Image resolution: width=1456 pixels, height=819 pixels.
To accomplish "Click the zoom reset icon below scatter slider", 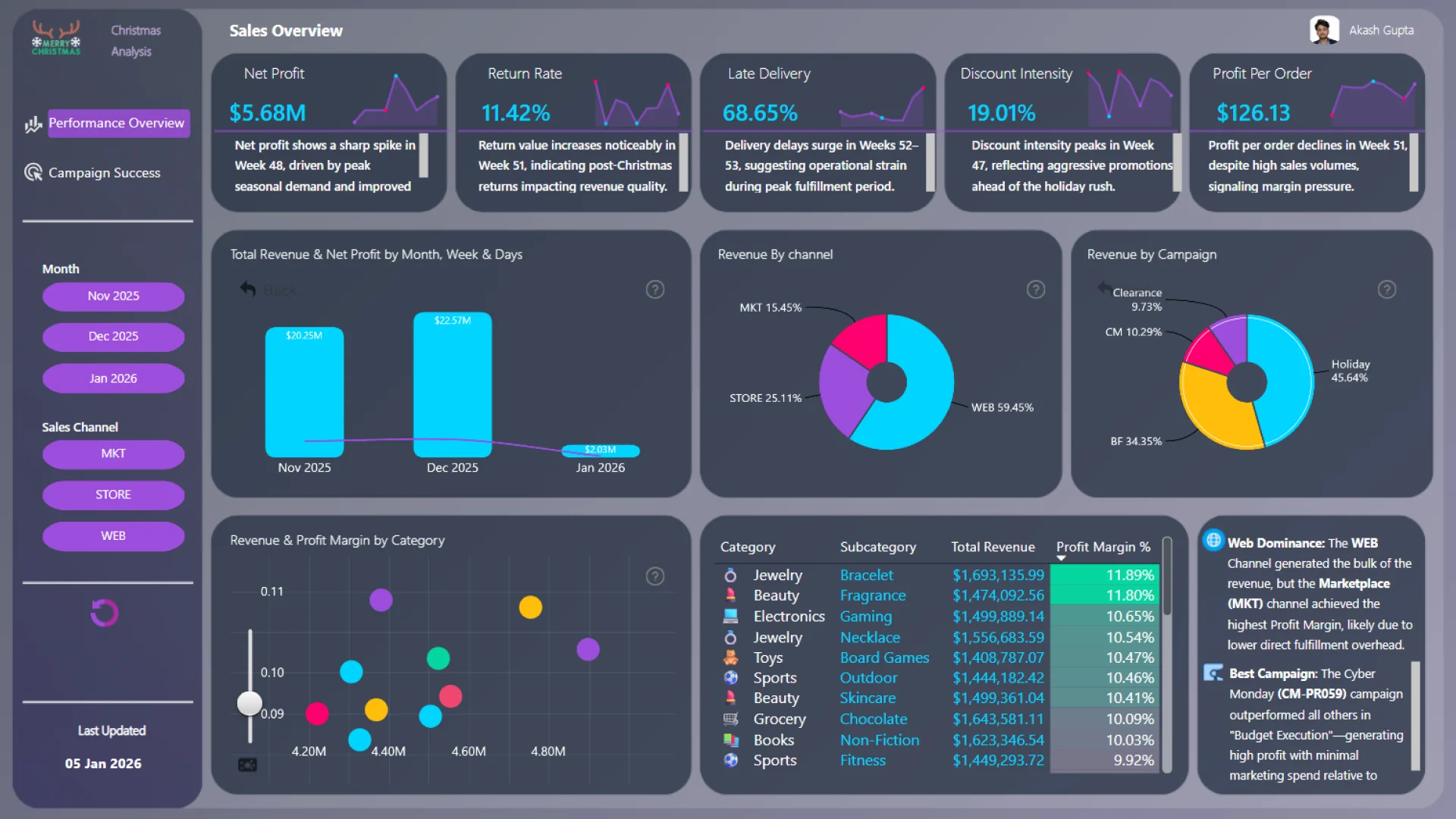I will tap(248, 764).
